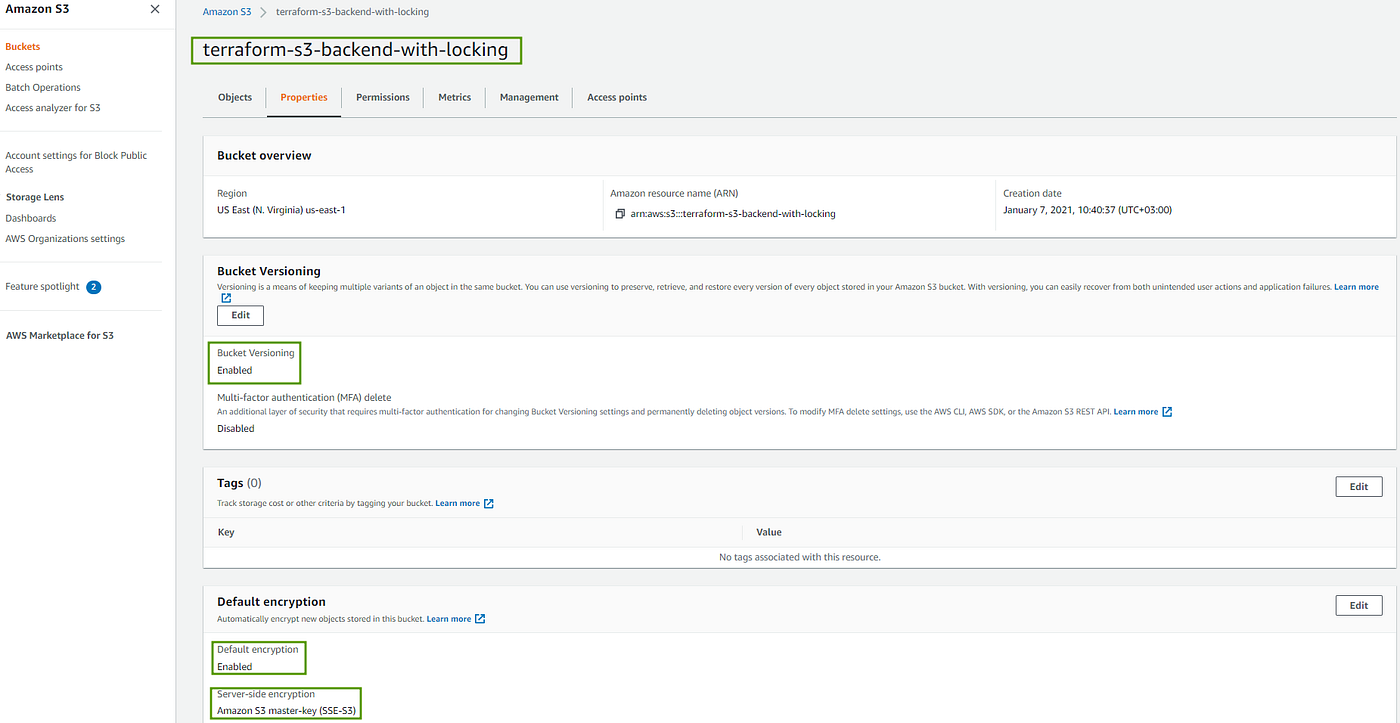This screenshot has width=1400, height=723.
Task: Click the region value US East (N. Virginia) us-east-1
Action: tap(281, 211)
